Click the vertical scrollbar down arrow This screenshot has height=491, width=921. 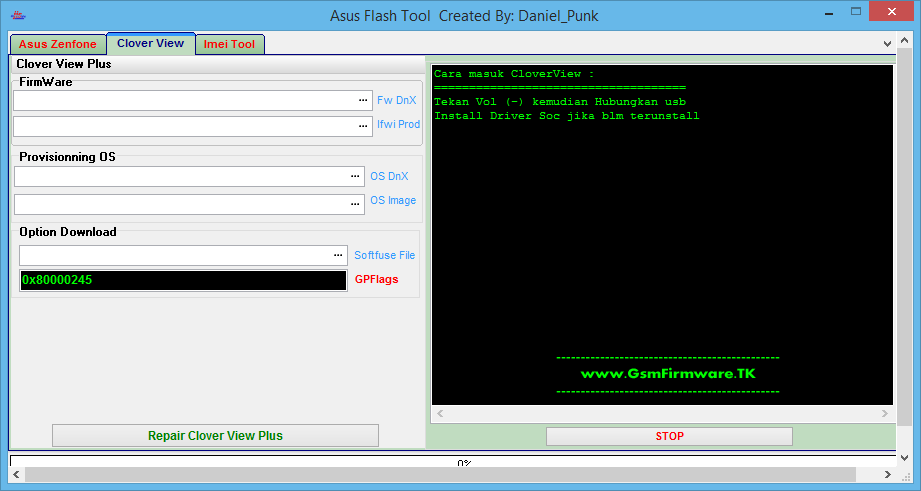tap(905, 458)
